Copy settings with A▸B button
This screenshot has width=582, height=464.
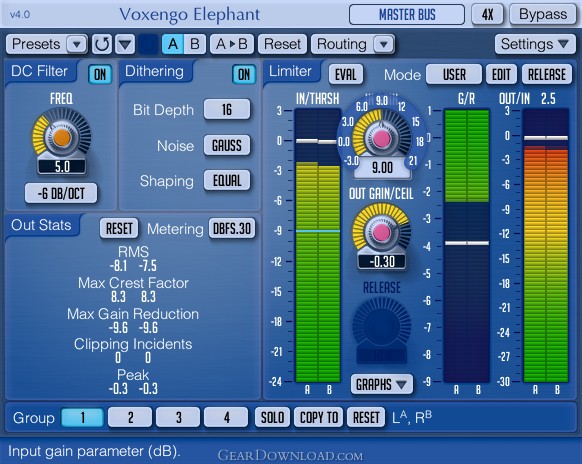click(x=232, y=44)
